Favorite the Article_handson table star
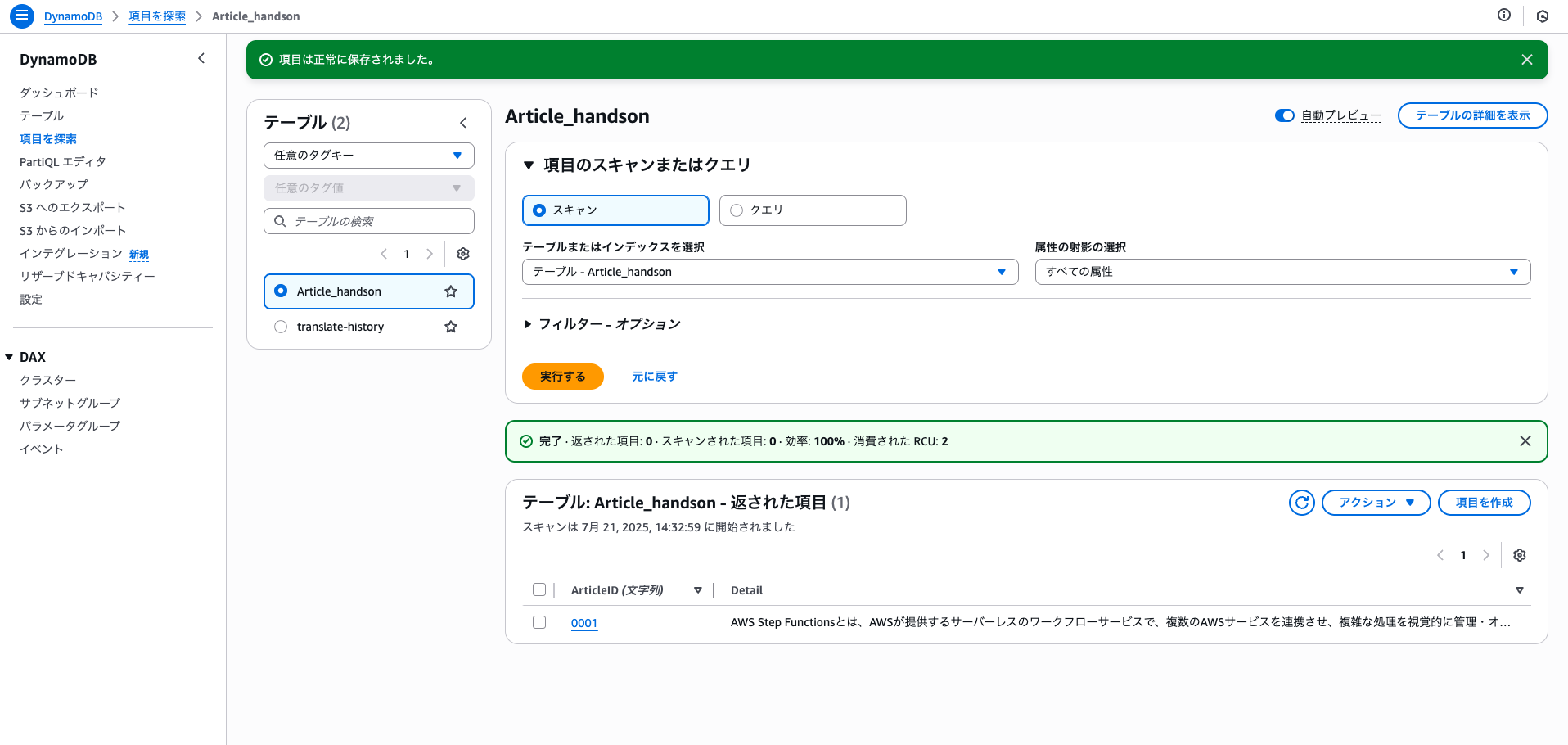This screenshot has width=1568, height=745. [x=451, y=291]
